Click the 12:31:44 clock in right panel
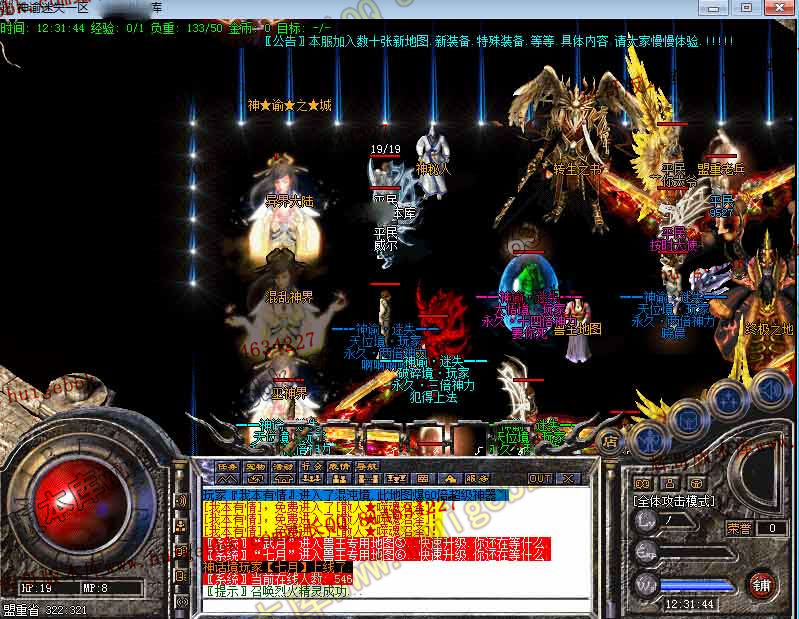This screenshot has height=619, width=799. pyautogui.click(x=690, y=604)
